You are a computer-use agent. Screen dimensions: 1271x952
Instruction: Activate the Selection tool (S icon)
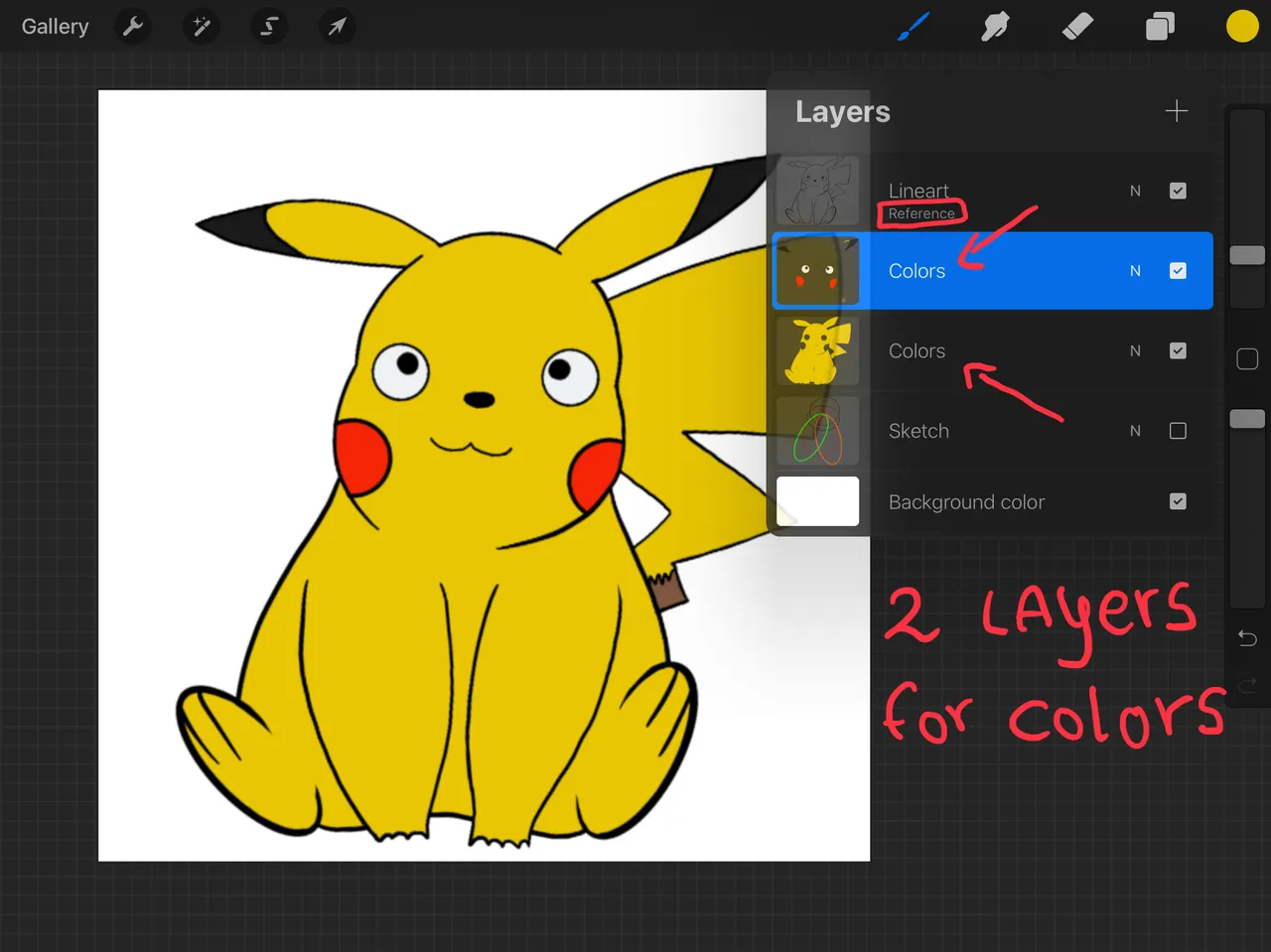[x=269, y=27]
